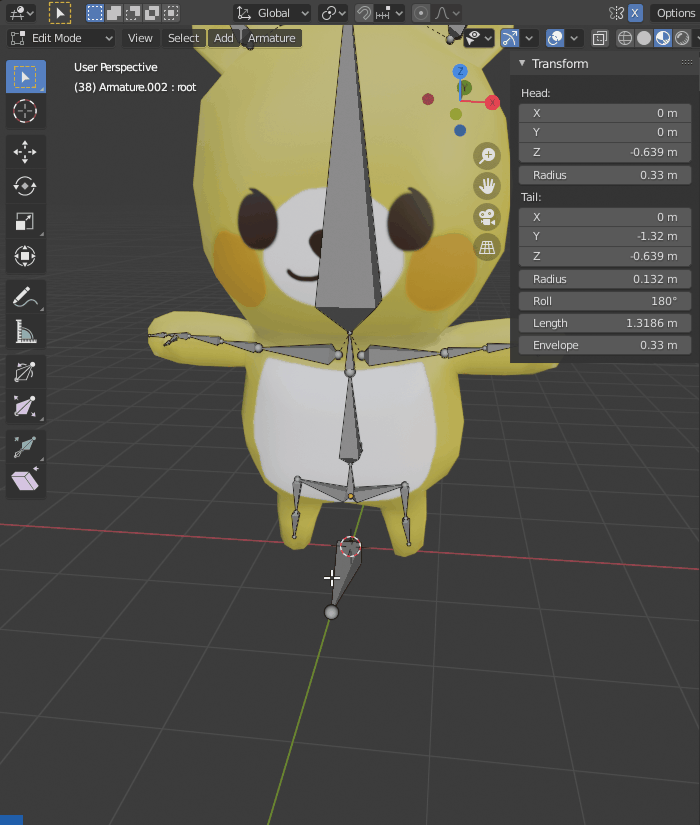Click the Head Y value field
700x825 pixels.
click(x=605, y=132)
